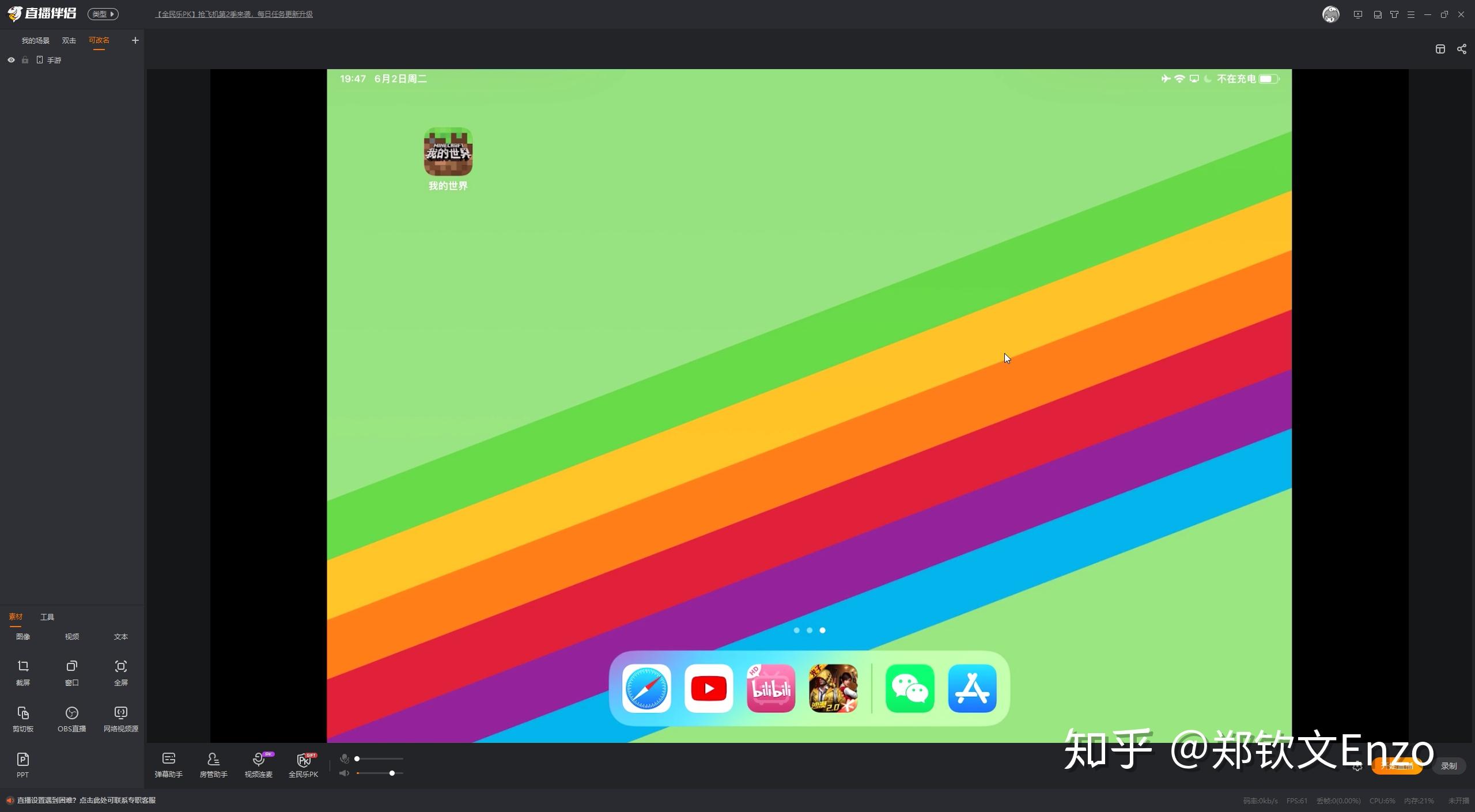
Task: Mute the speaker volume icon
Action: coord(345,773)
